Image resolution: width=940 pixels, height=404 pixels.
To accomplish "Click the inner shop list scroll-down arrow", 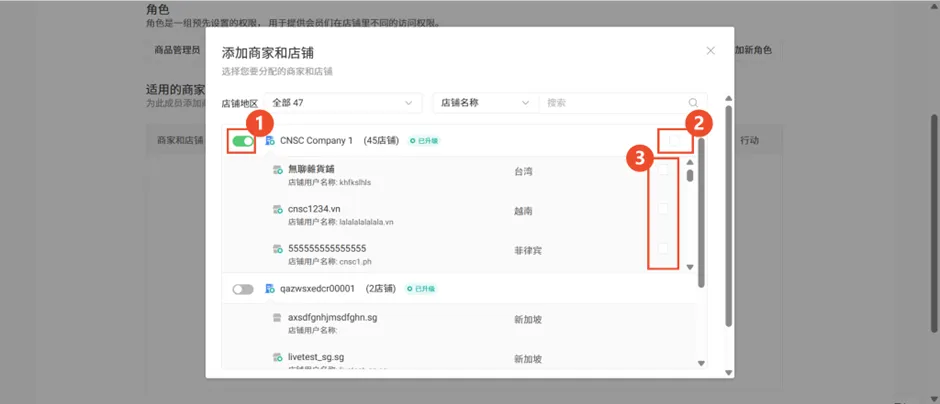I will click(689, 267).
